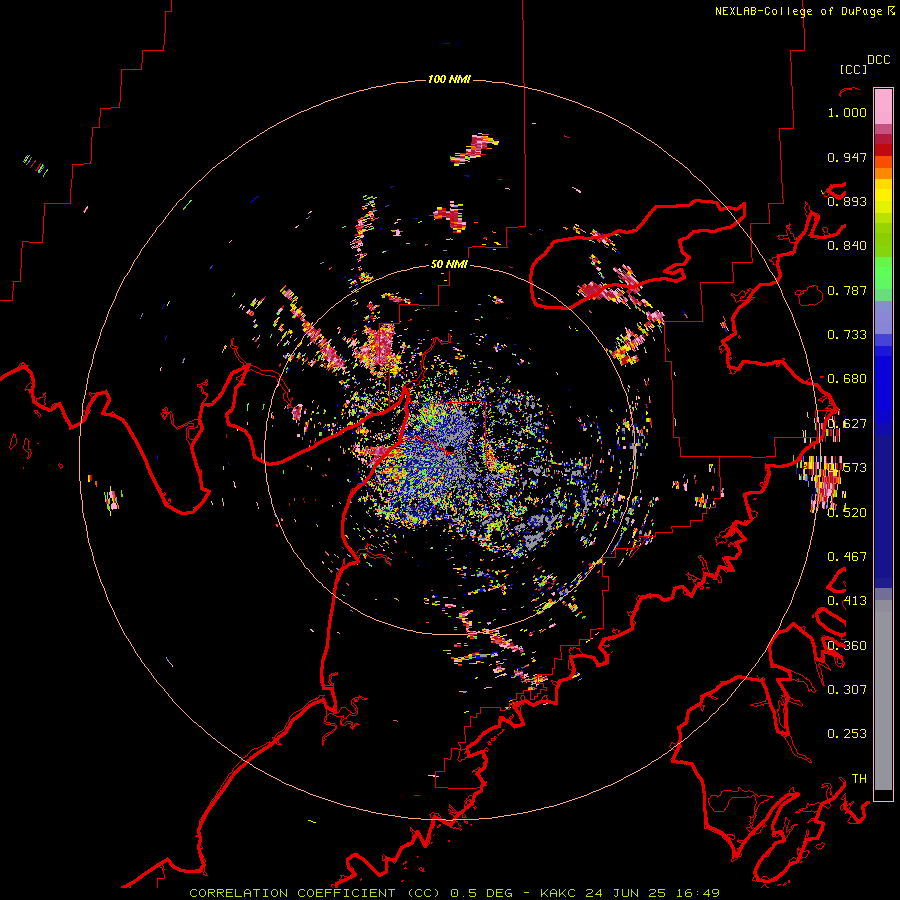This screenshot has width=900, height=900.
Task: Select the 0.733 legend value
Action: point(847,335)
